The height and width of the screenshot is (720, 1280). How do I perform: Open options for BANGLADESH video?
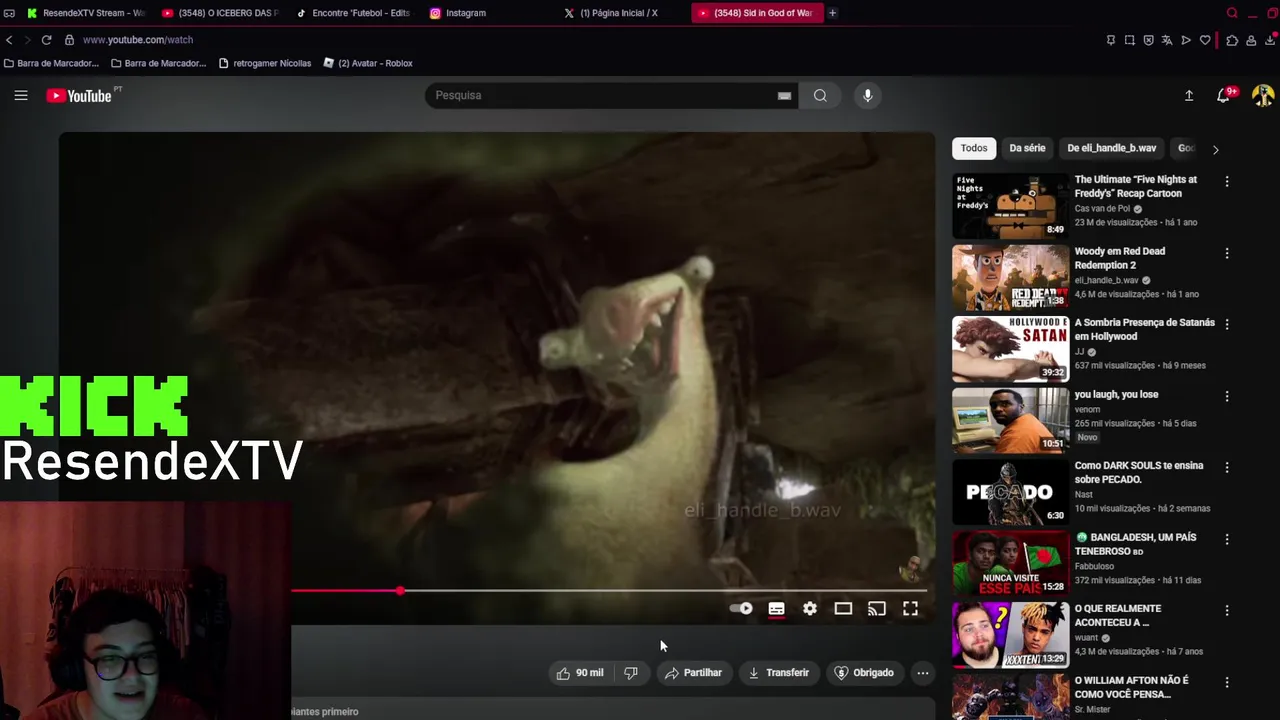[x=1227, y=539]
